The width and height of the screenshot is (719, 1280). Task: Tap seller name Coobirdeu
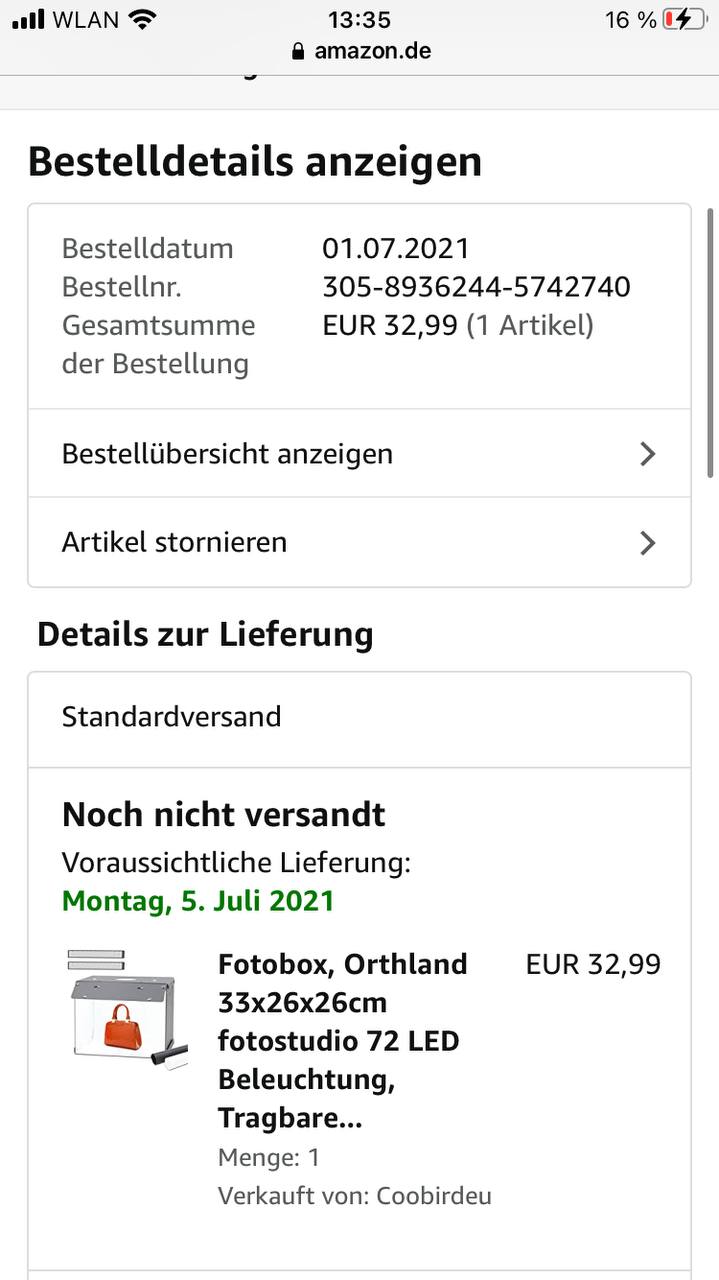pos(434,1196)
